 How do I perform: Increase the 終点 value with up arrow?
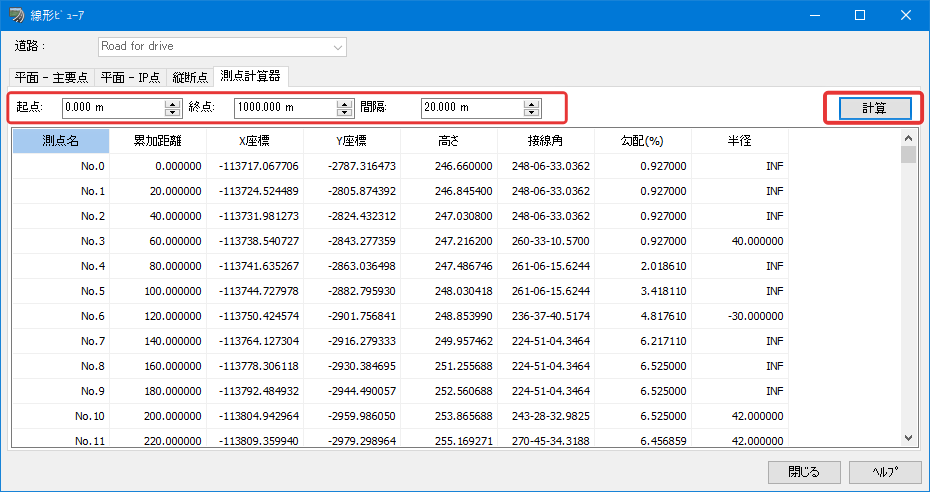pyautogui.click(x=345, y=104)
